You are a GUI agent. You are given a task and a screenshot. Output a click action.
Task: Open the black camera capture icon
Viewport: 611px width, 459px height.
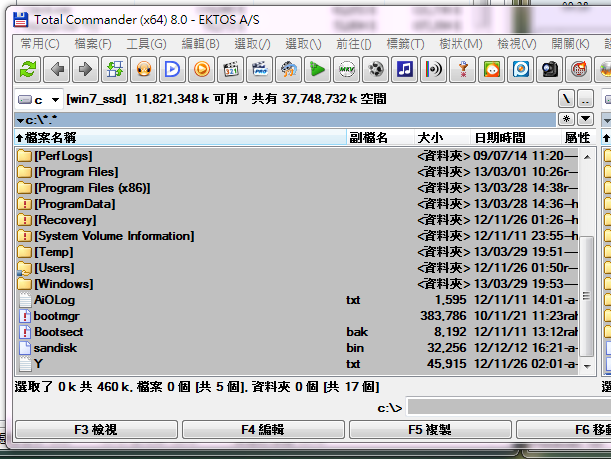tap(549, 70)
